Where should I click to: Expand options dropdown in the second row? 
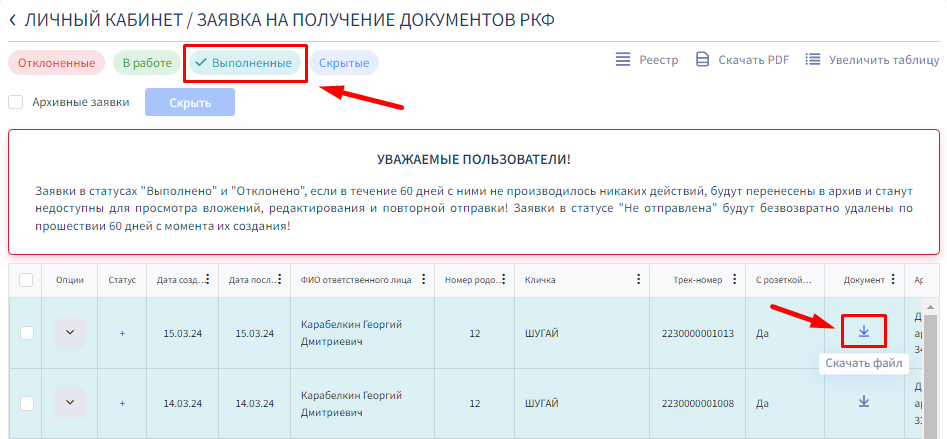tap(70, 402)
